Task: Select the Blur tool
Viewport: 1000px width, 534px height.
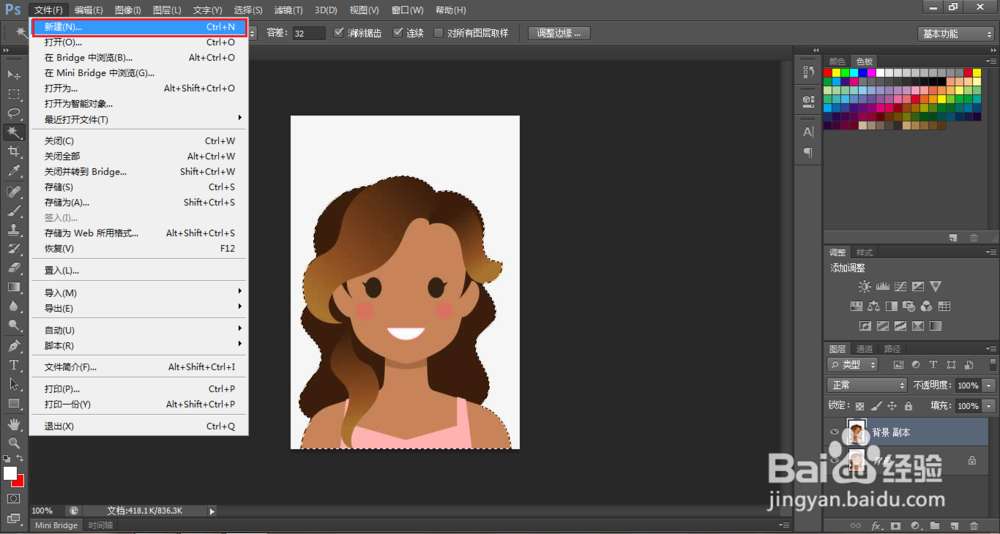Action: (13, 306)
